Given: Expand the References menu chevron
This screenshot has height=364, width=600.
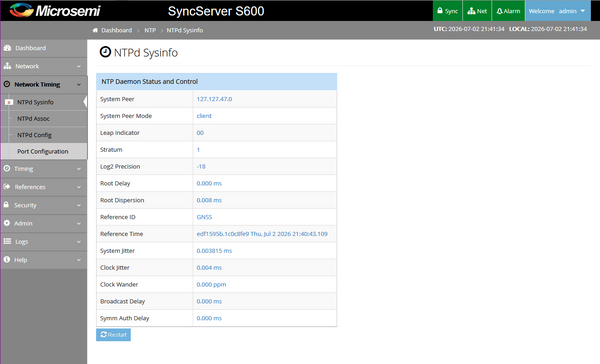Looking at the screenshot, I should click(79, 187).
